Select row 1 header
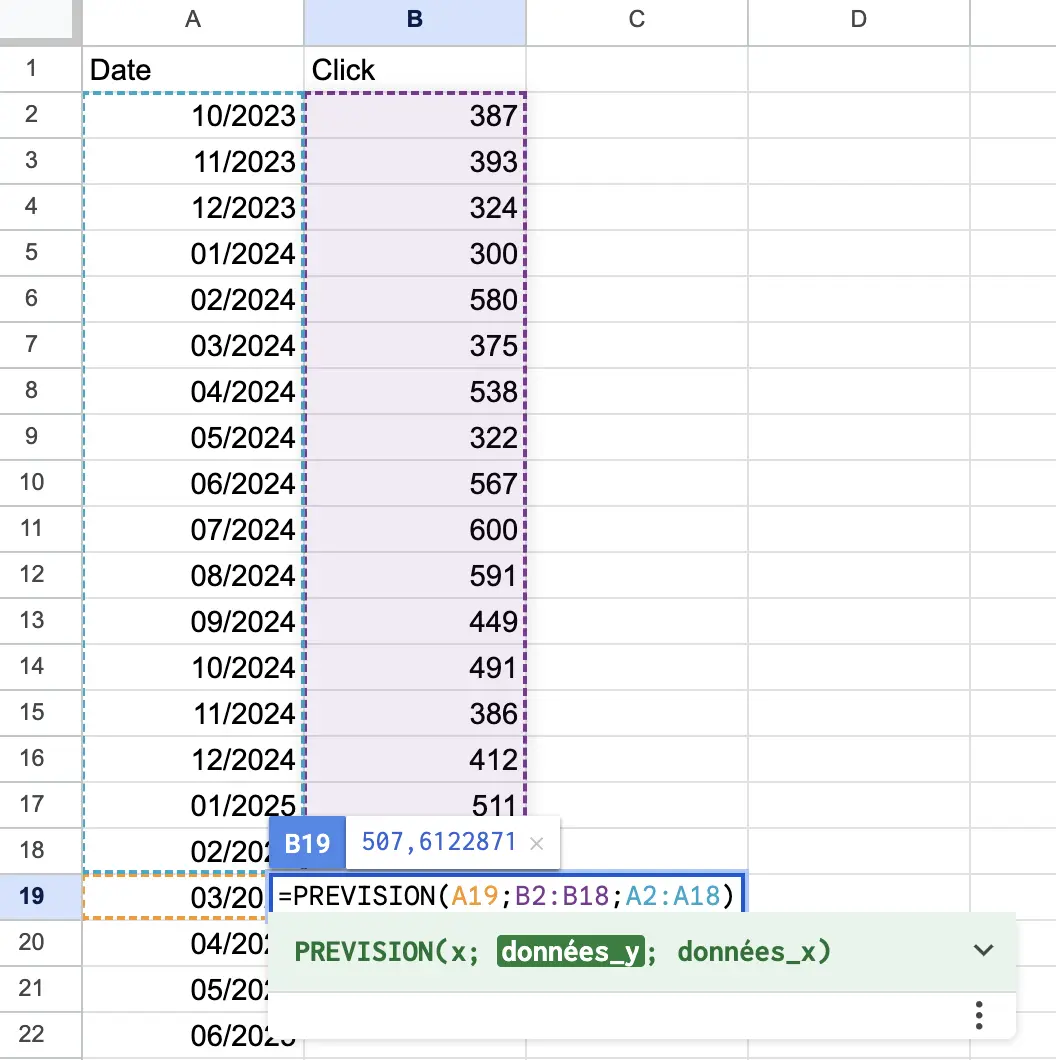 coord(41,69)
